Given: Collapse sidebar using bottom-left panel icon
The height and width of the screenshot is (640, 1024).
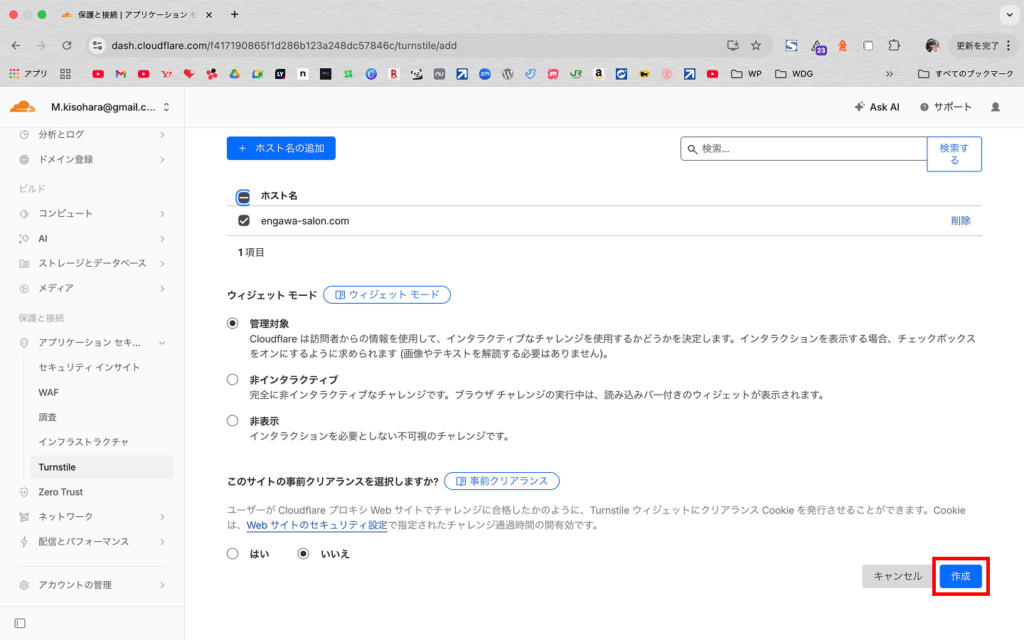Looking at the screenshot, I should pyautogui.click(x=20, y=623).
